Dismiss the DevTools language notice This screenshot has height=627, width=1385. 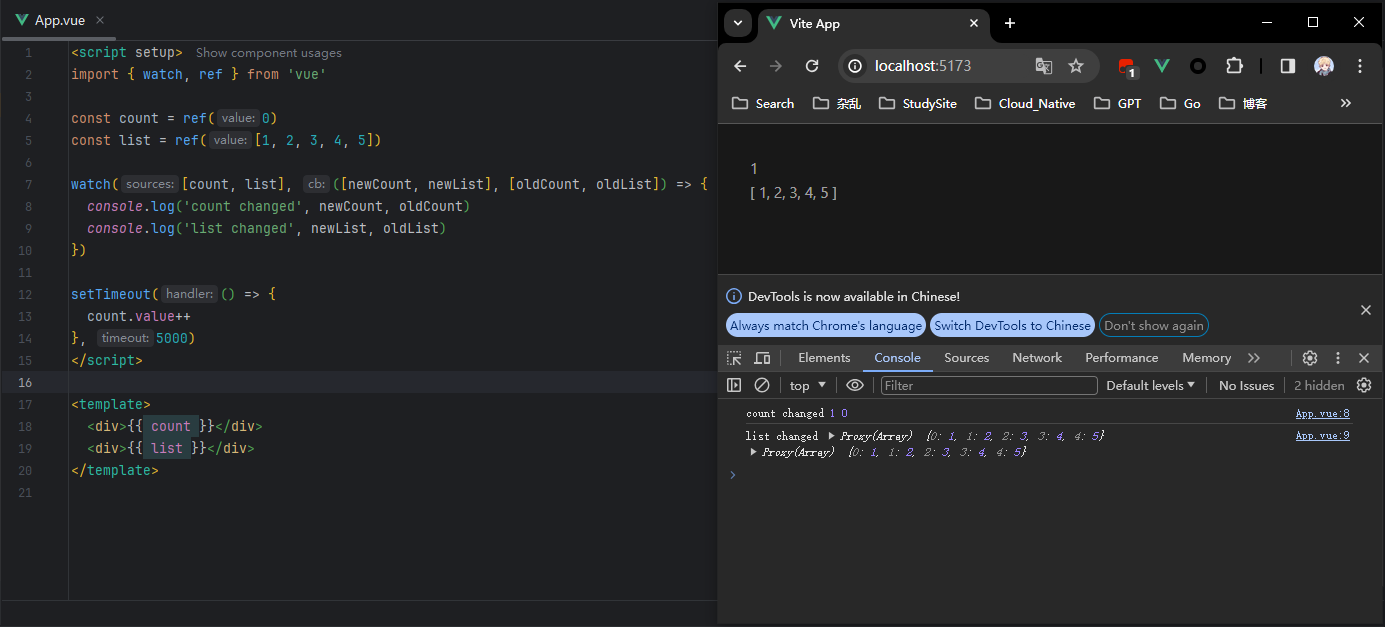pos(1366,310)
